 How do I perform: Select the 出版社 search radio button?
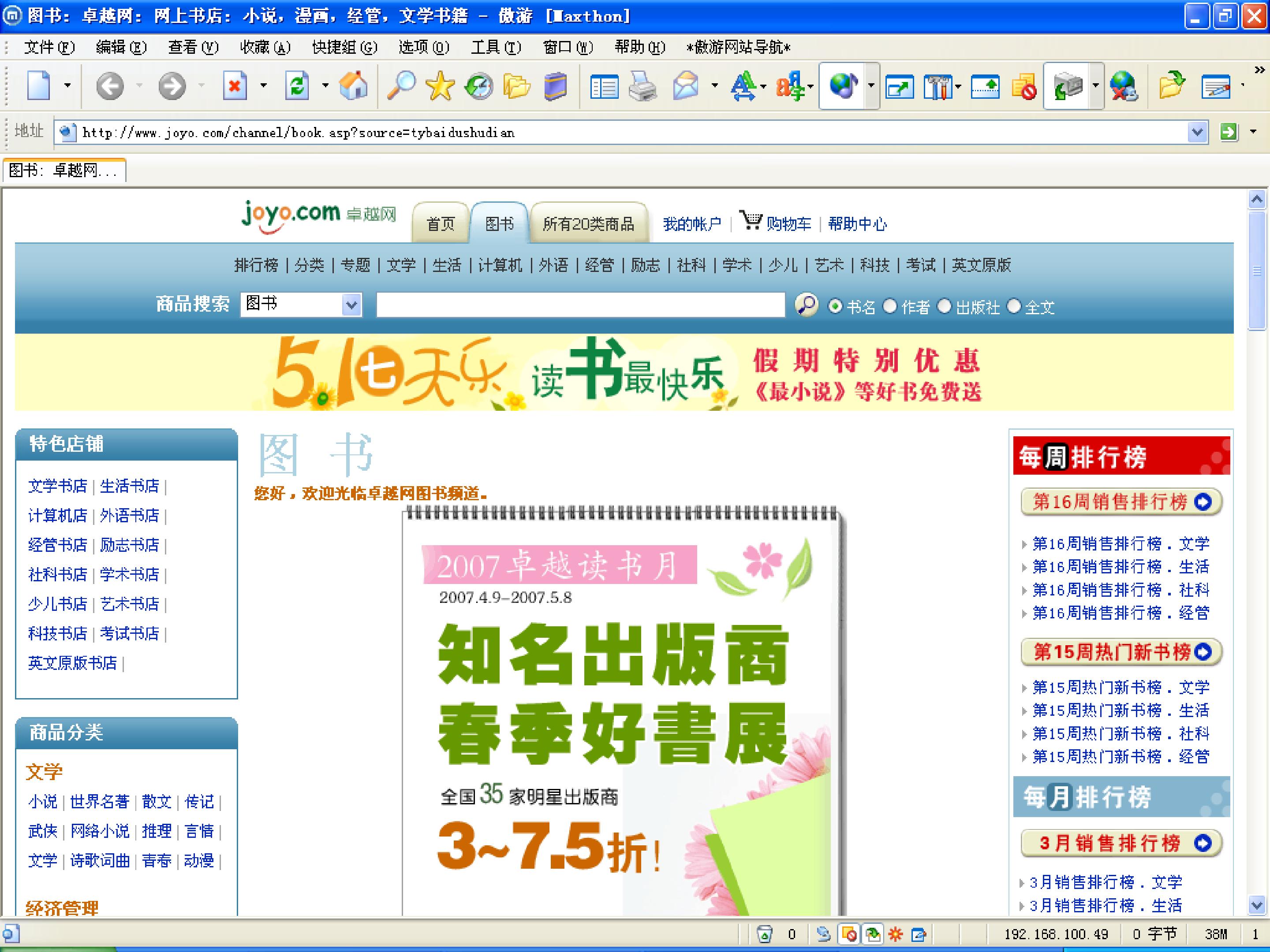click(945, 306)
